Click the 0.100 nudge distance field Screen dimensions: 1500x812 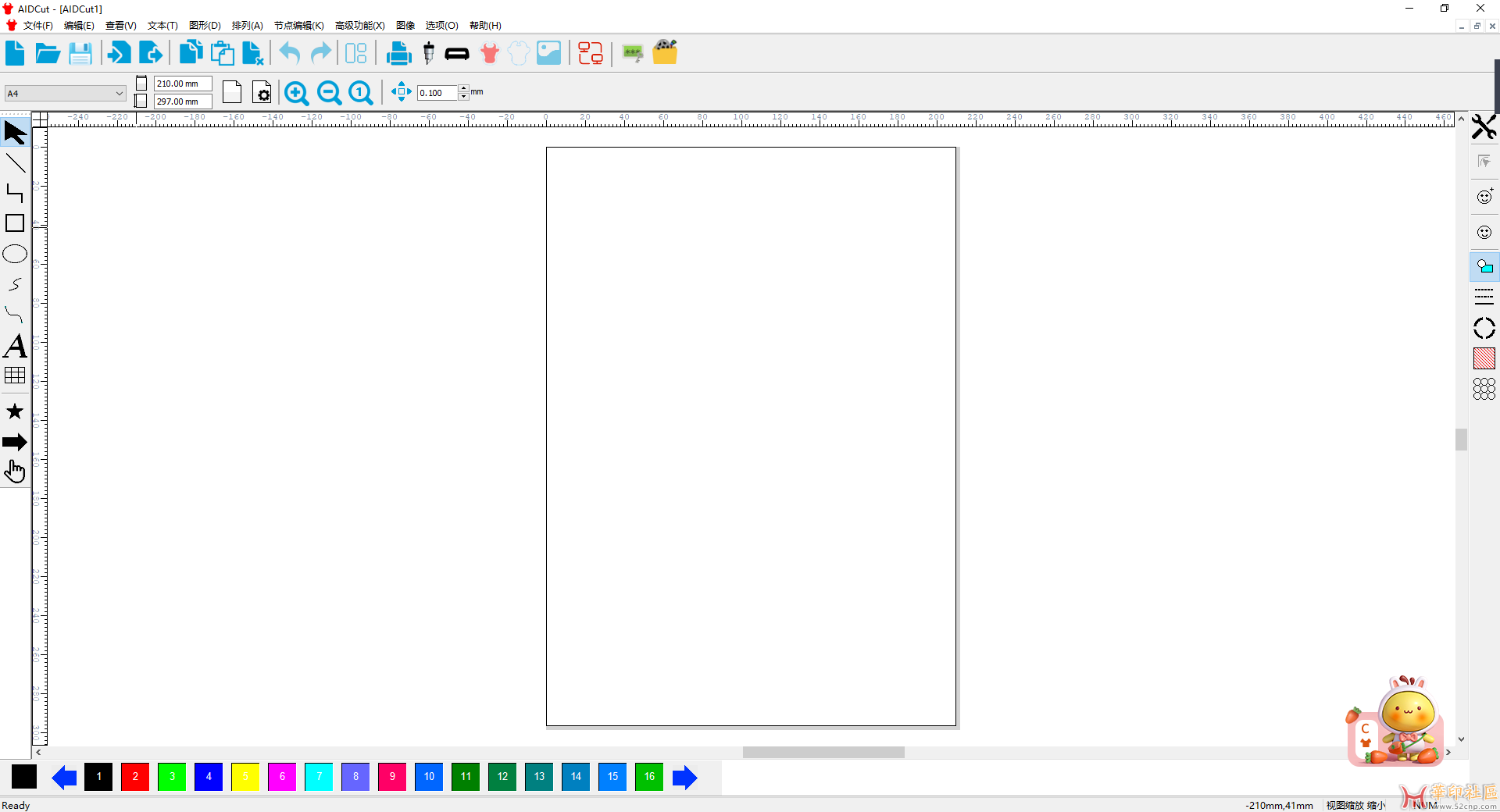click(437, 93)
